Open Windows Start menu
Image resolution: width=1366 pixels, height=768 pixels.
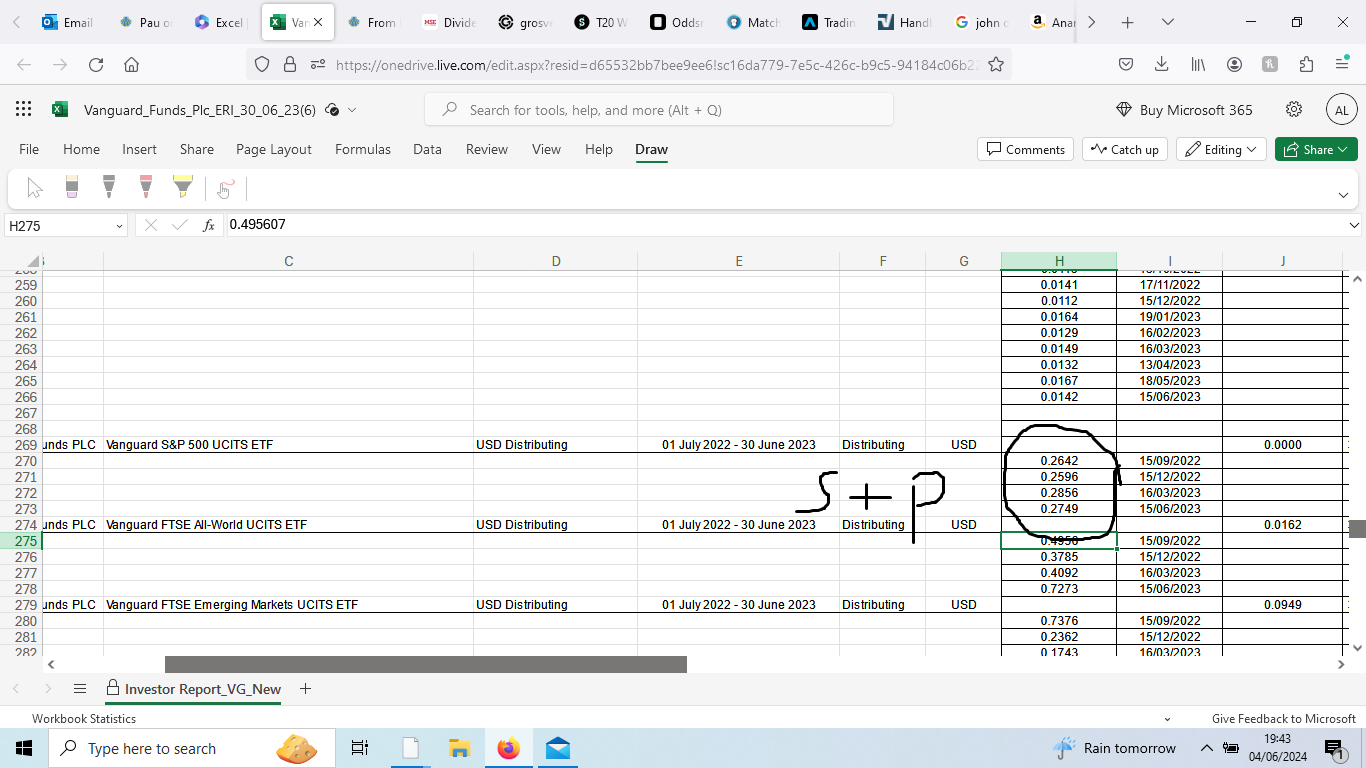(x=24, y=748)
